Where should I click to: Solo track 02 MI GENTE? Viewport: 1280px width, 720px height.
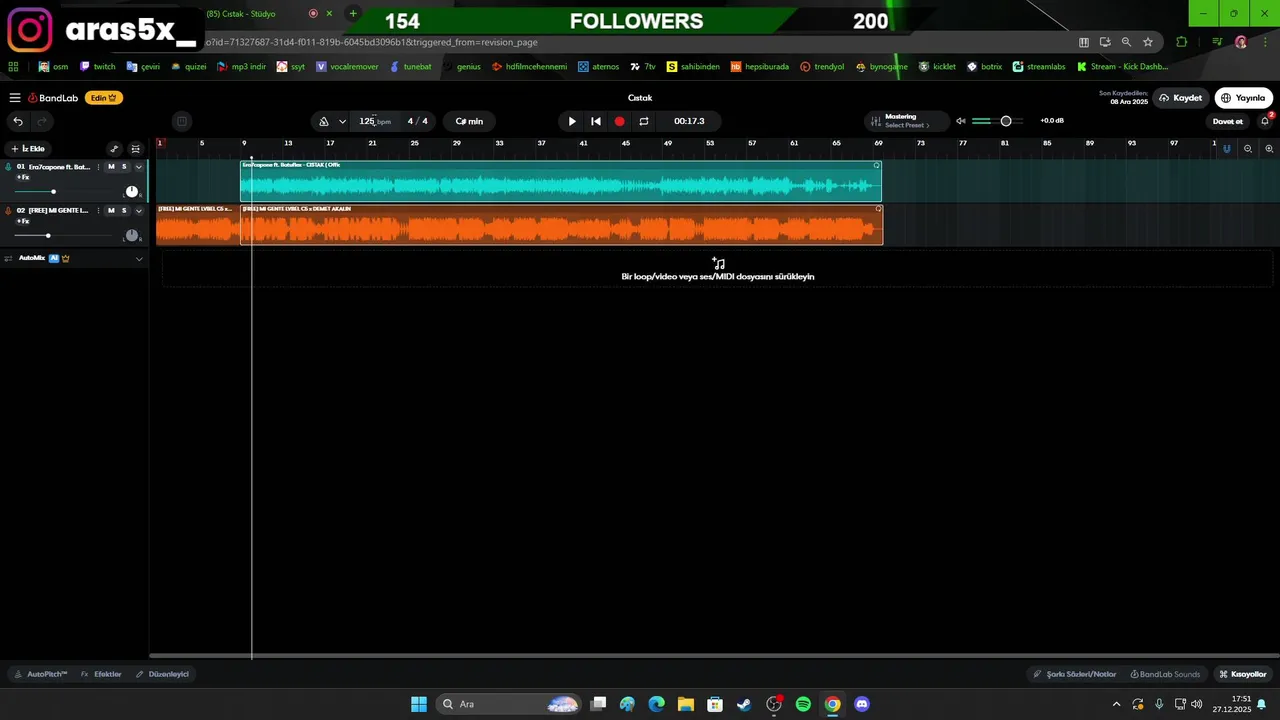point(124,210)
